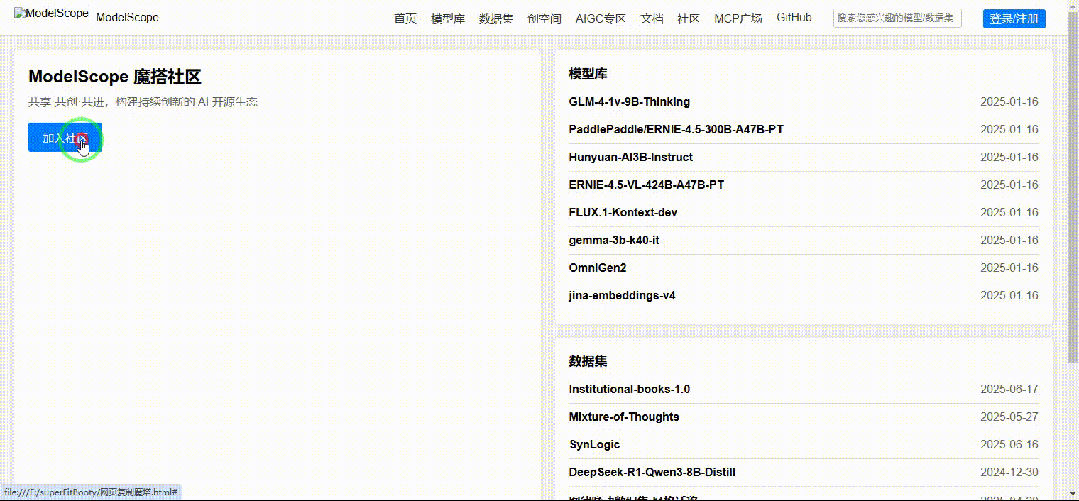
Task: Open the 模型库 nav item
Action: click(448, 19)
